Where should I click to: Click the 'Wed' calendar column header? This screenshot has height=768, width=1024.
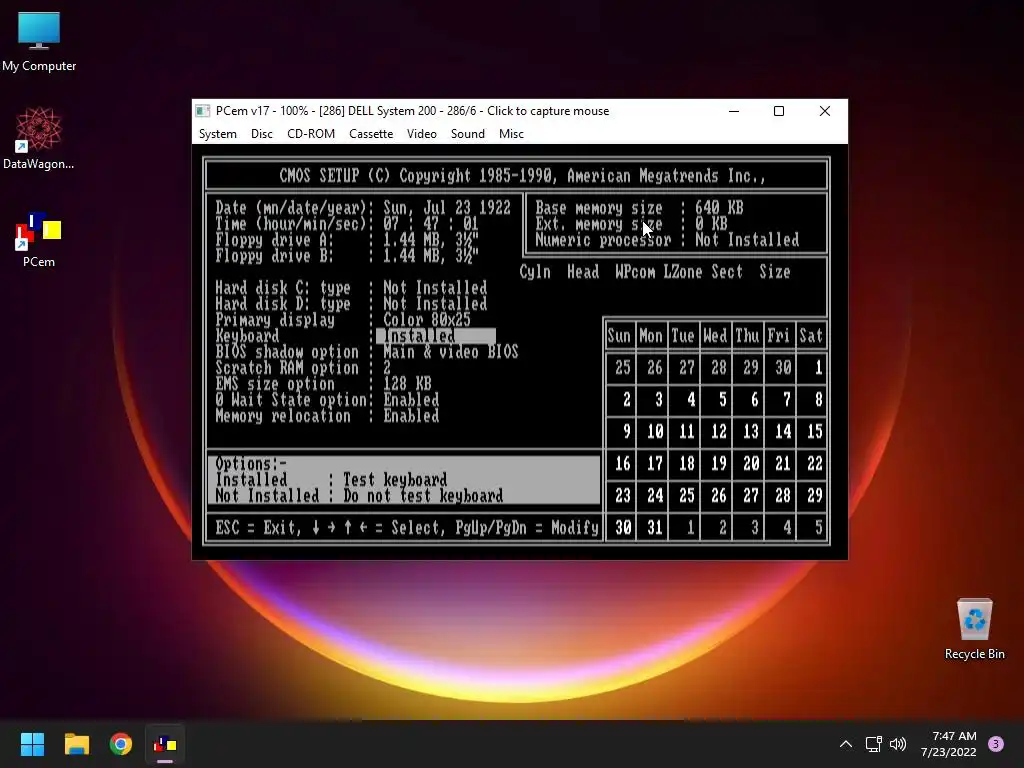click(x=715, y=336)
